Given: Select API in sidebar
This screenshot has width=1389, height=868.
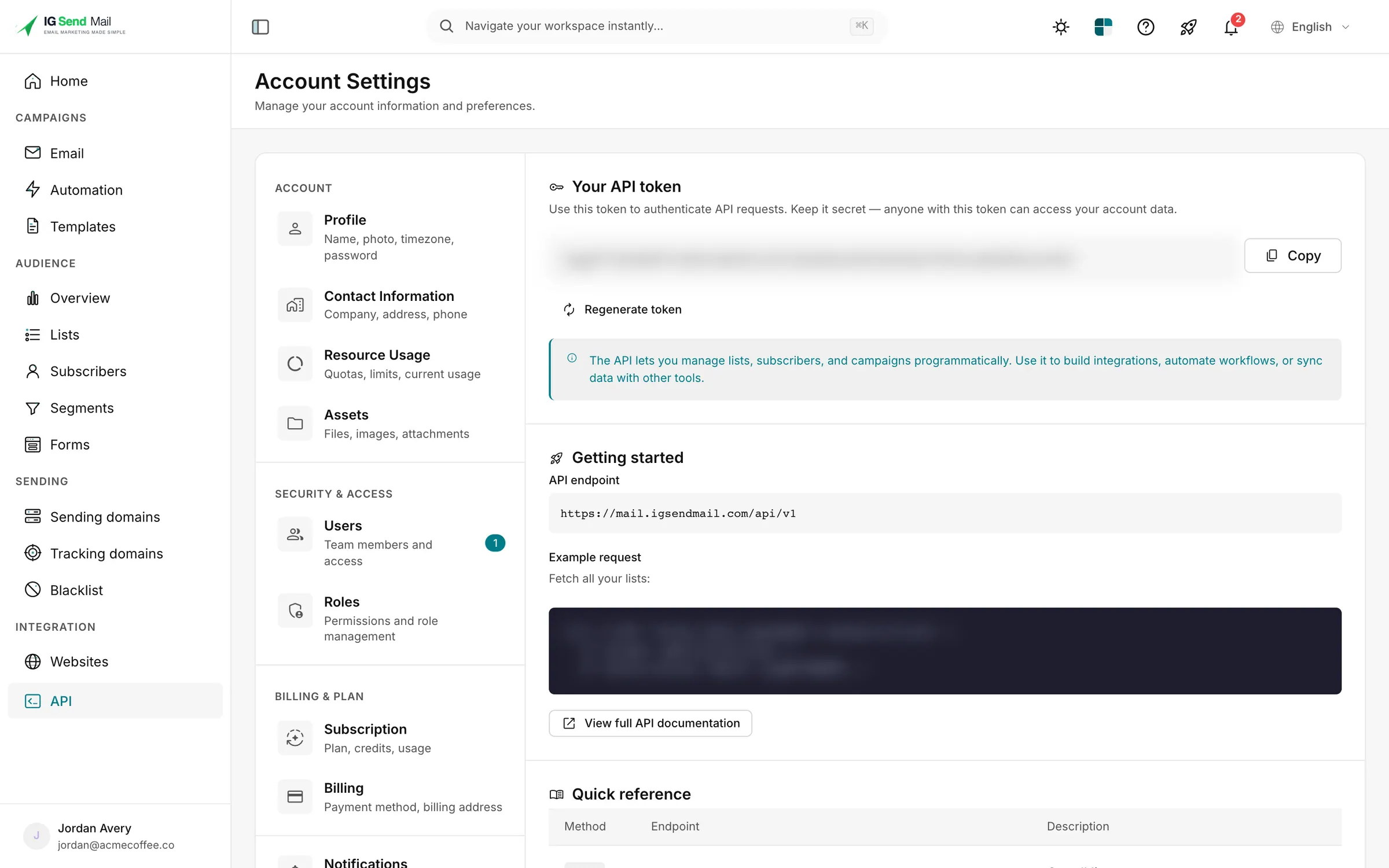Looking at the screenshot, I should [x=116, y=701].
